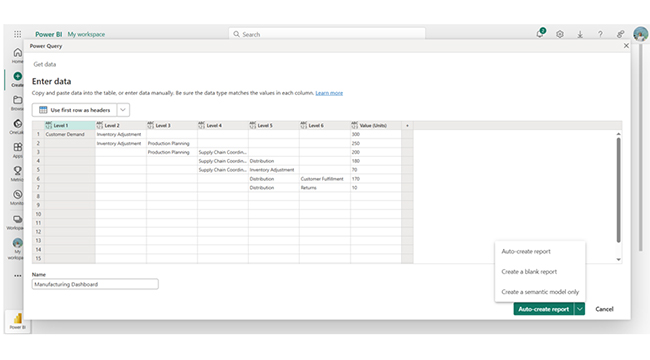Open settings gear icon

[x=560, y=34]
